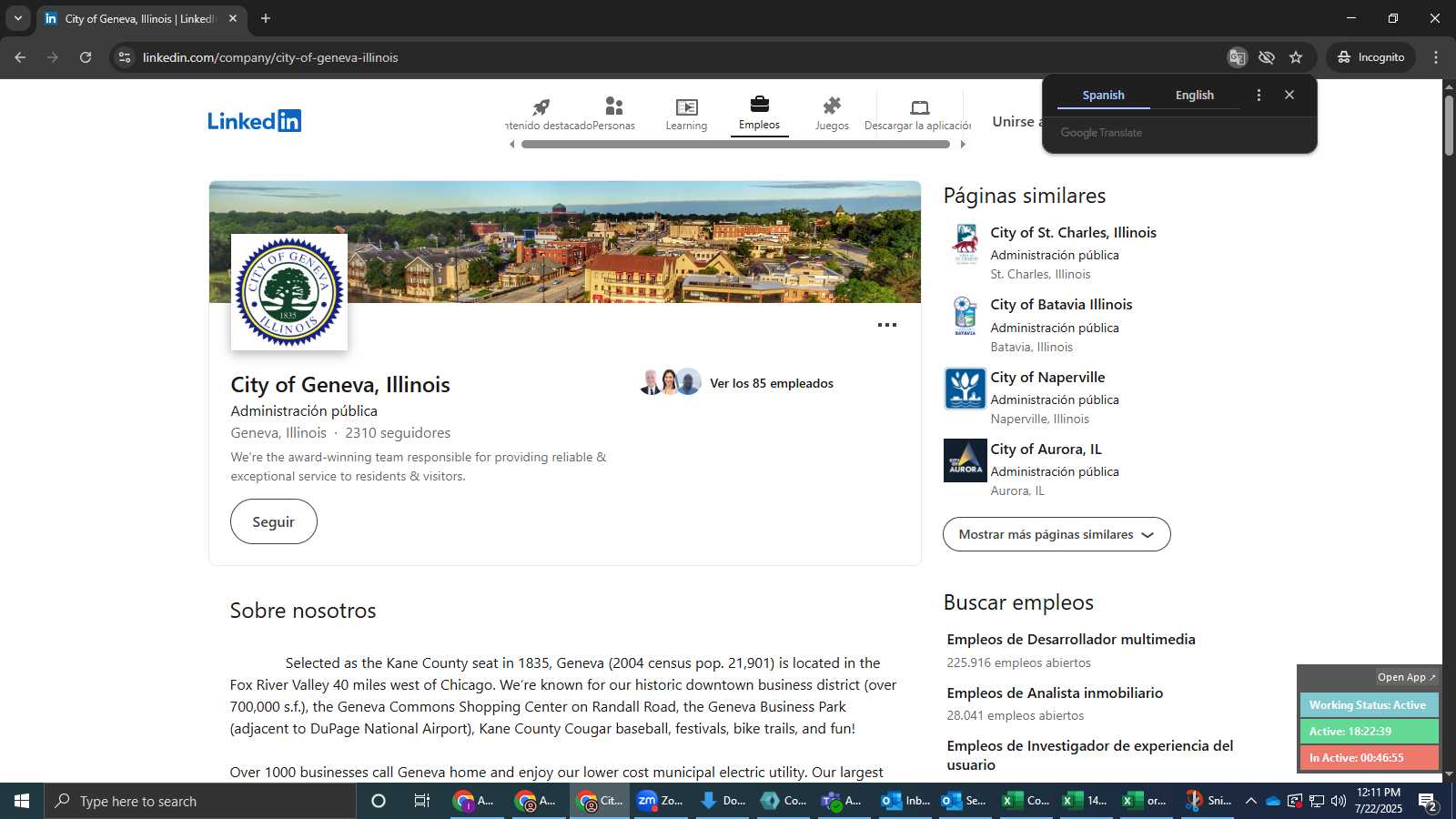Open Task View from taskbar

click(422, 801)
